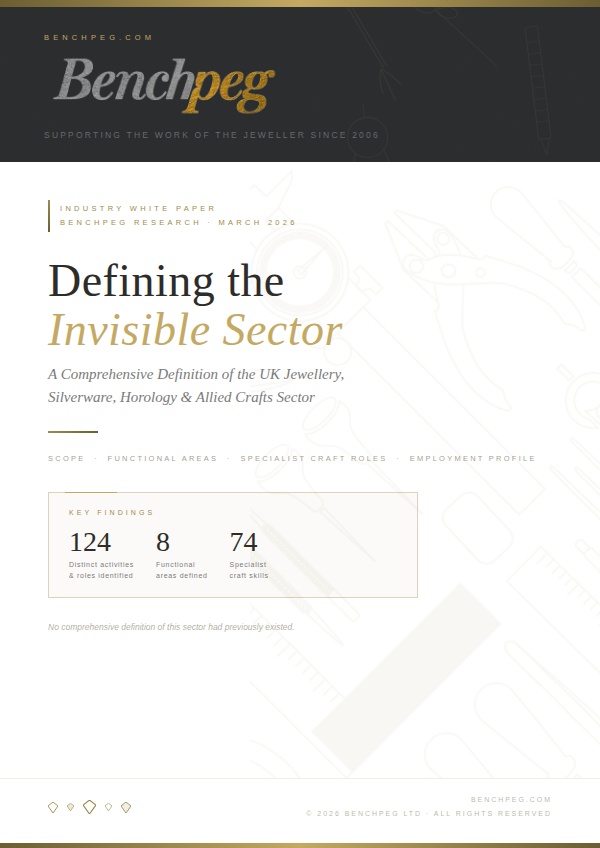The height and width of the screenshot is (848, 600).
Task: Click the first gem icon in the footer
Action: click(x=53, y=807)
